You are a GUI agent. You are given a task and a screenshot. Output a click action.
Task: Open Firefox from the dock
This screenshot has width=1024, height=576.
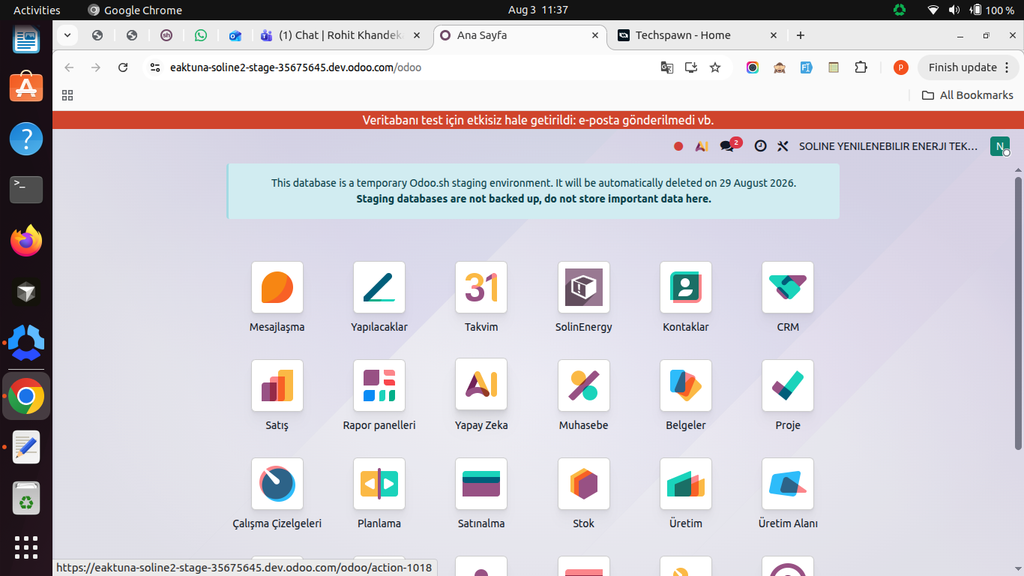tap(26, 241)
